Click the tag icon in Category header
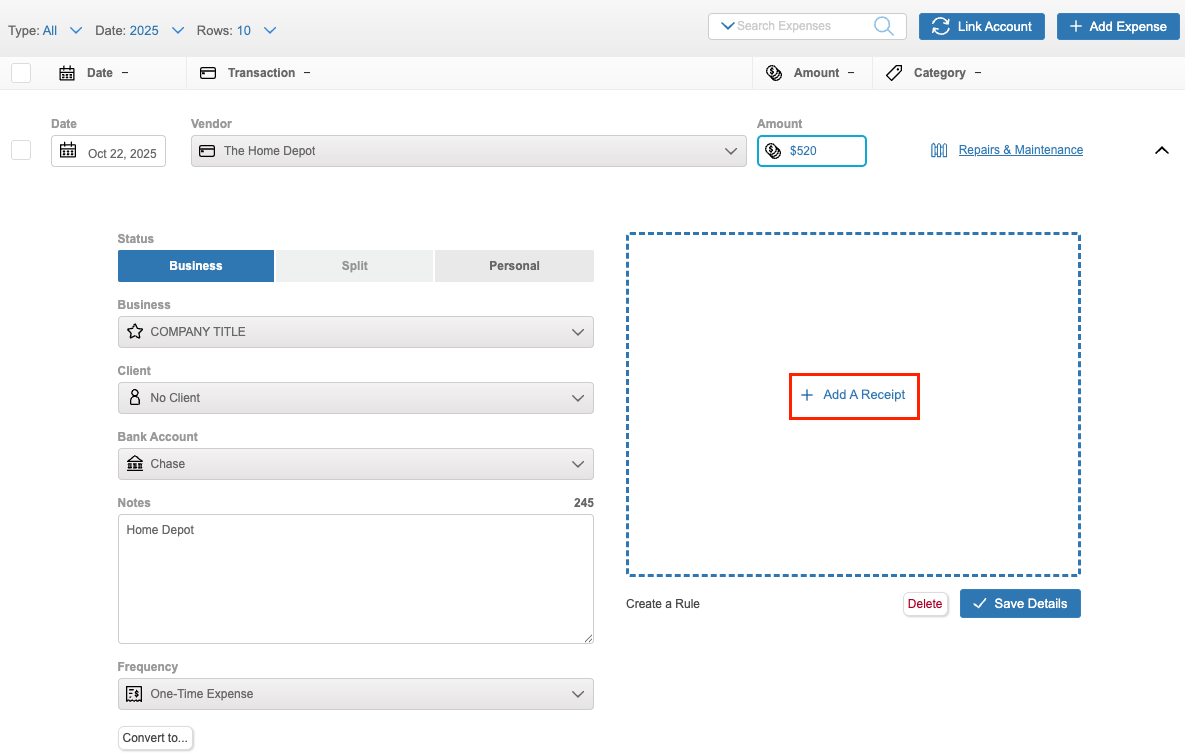This screenshot has width=1185, height=753. 894,73
